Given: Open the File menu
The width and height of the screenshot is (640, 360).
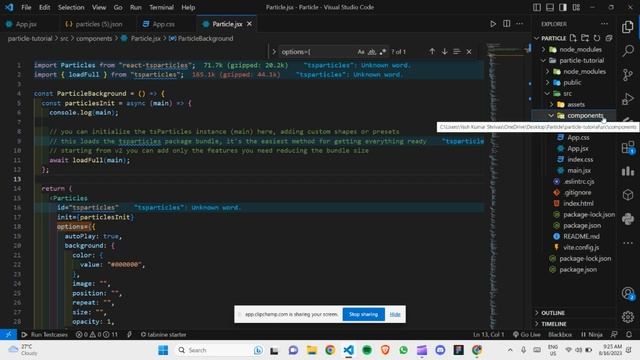Looking at the screenshot, I should tap(26, 7).
